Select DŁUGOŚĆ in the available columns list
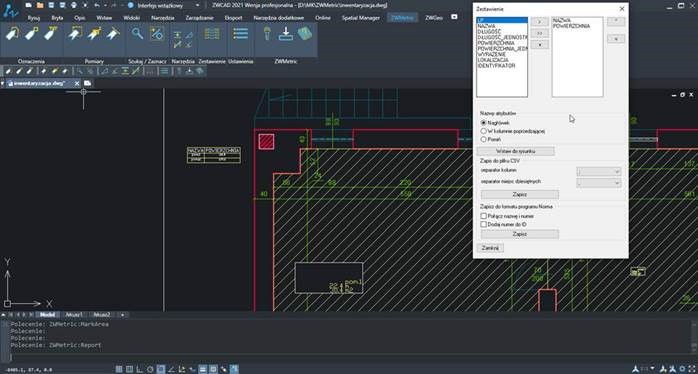 pos(489,32)
